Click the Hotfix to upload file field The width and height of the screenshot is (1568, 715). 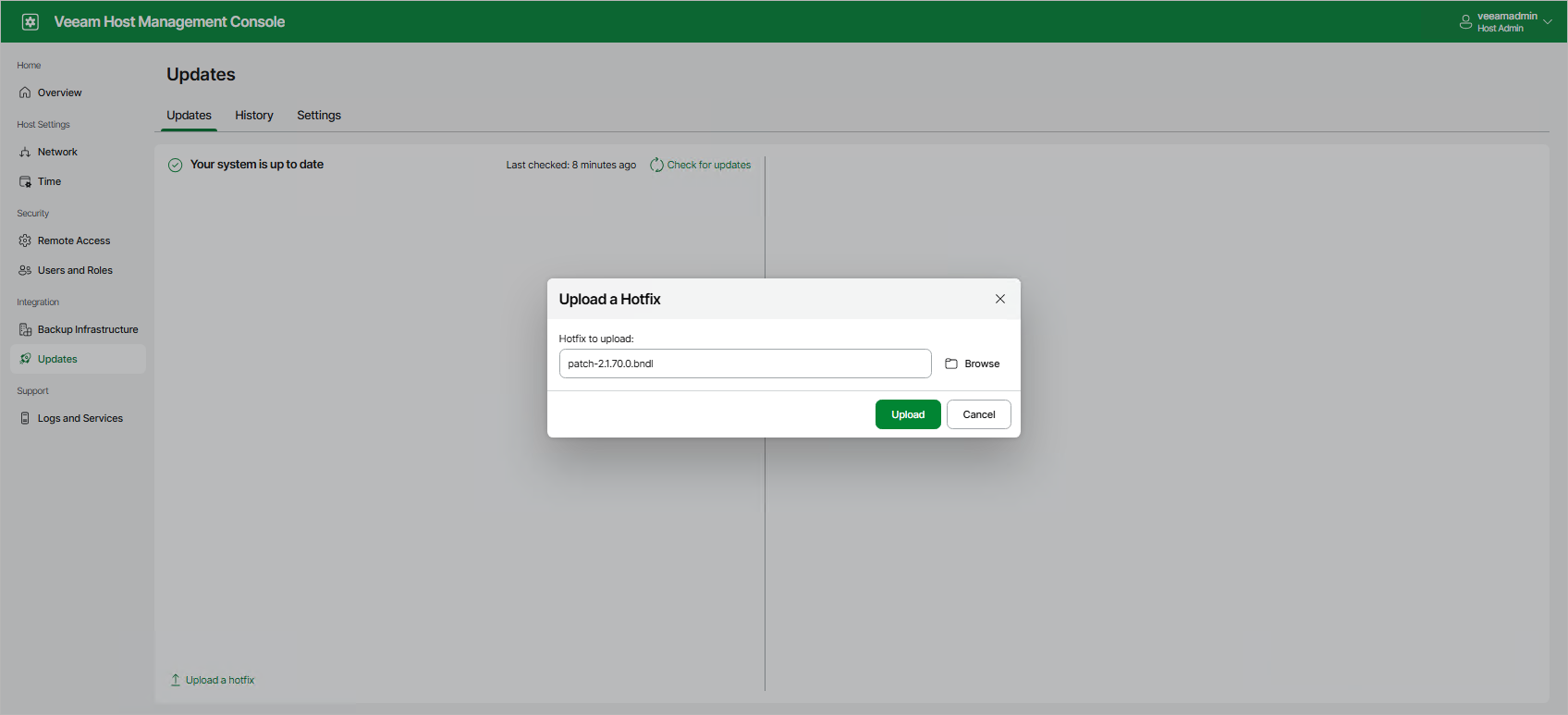(x=745, y=364)
